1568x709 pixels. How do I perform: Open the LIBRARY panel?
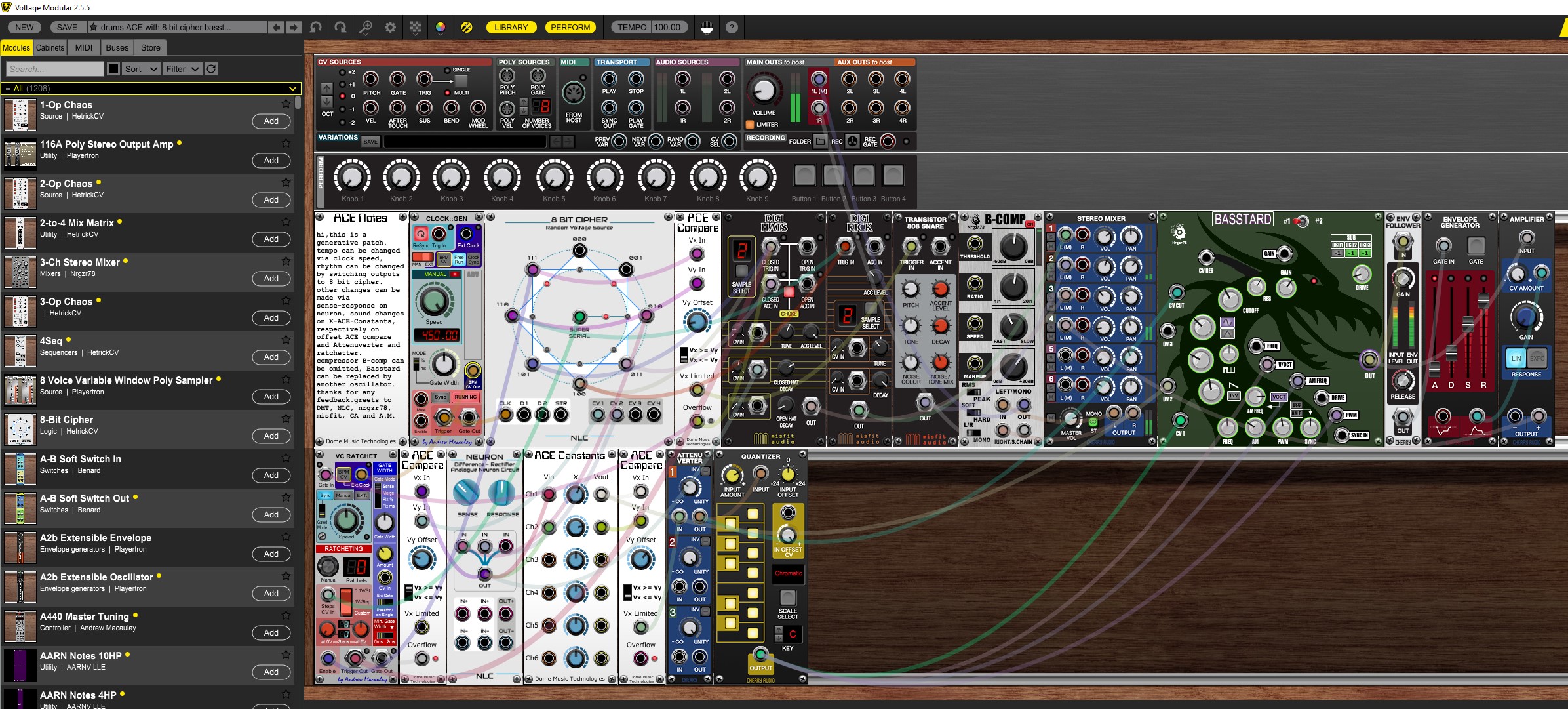(511, 28)
